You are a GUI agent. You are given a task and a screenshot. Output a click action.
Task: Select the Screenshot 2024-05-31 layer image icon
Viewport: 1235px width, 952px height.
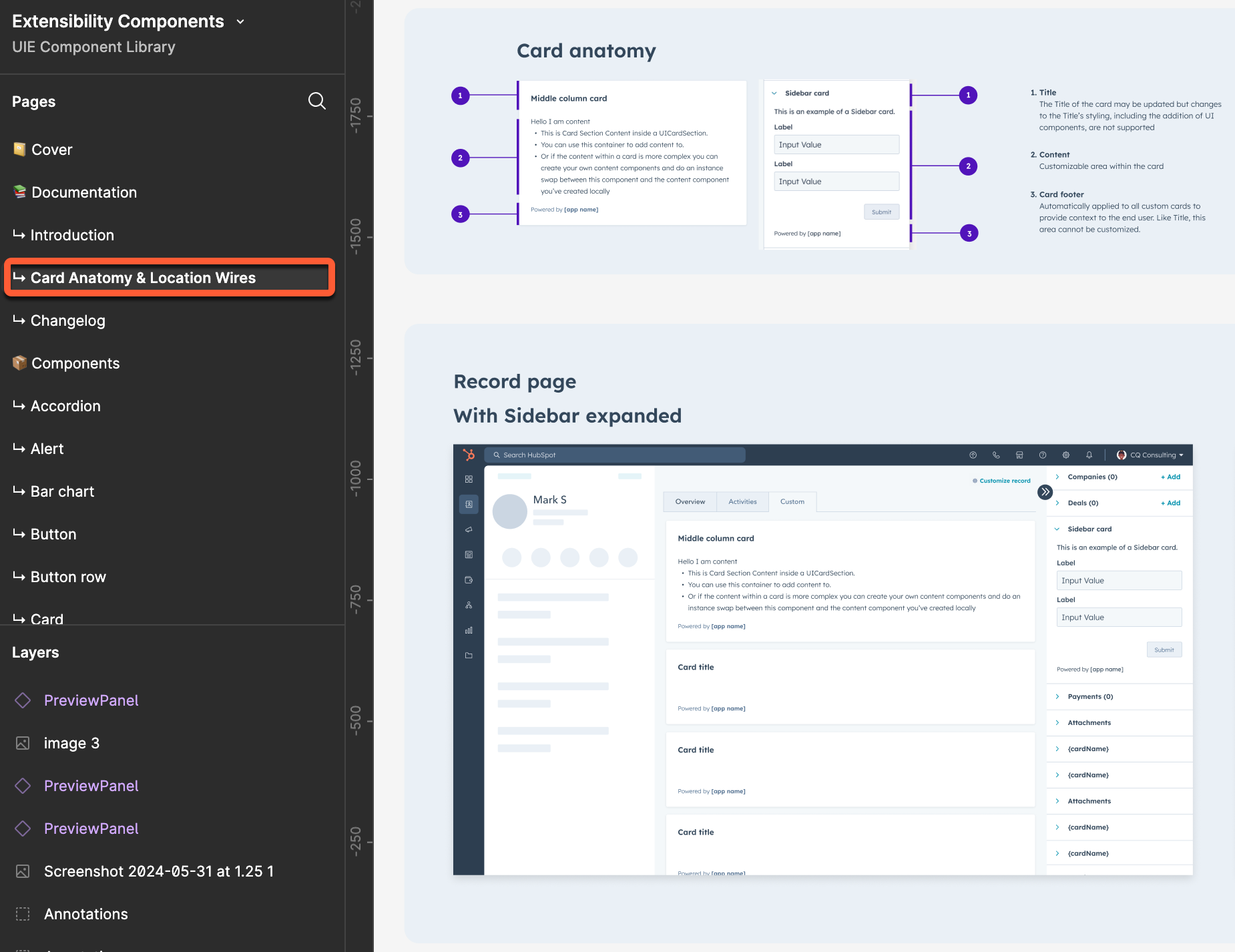(23, 871)
